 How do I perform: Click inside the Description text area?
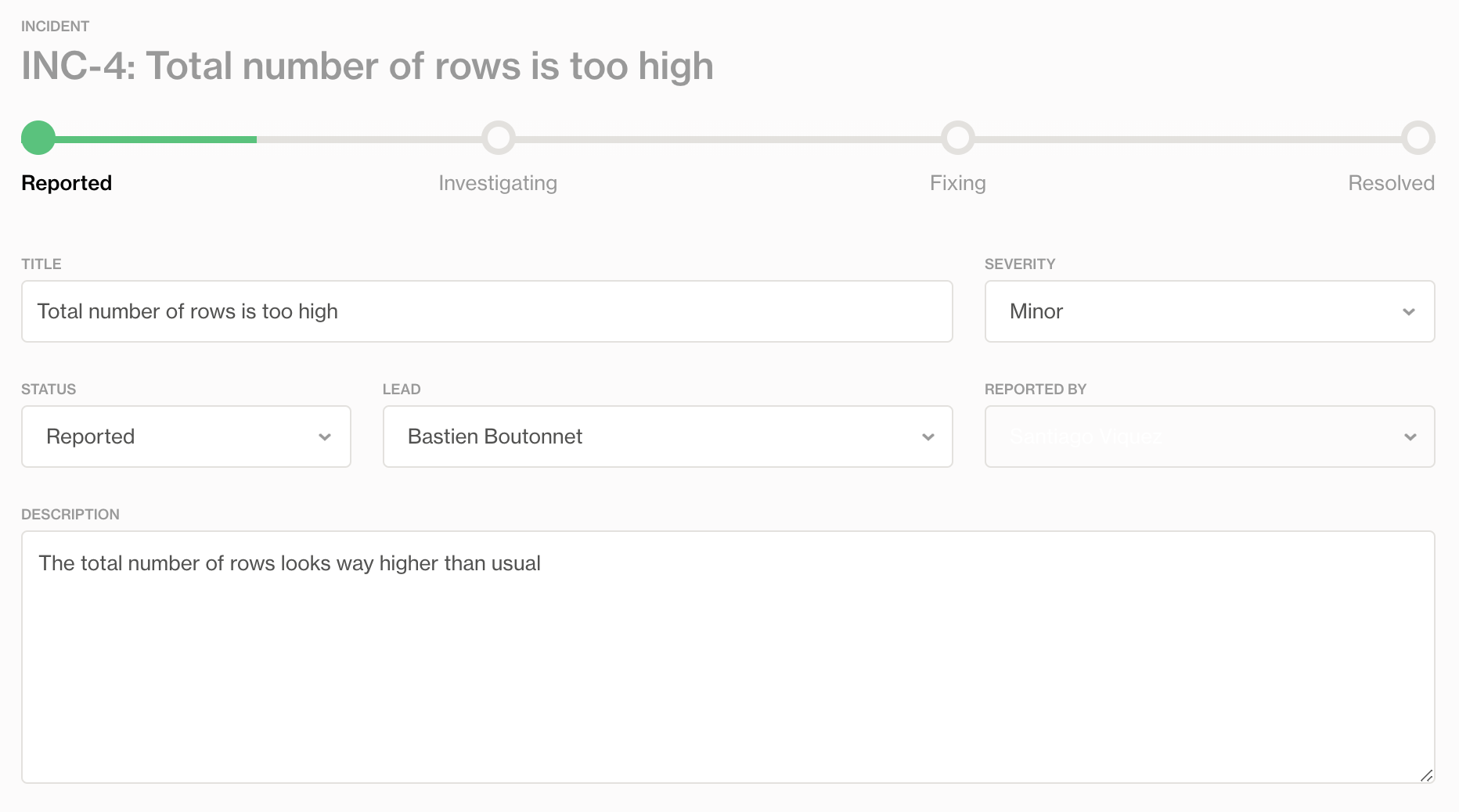click(x=728, y=657)
